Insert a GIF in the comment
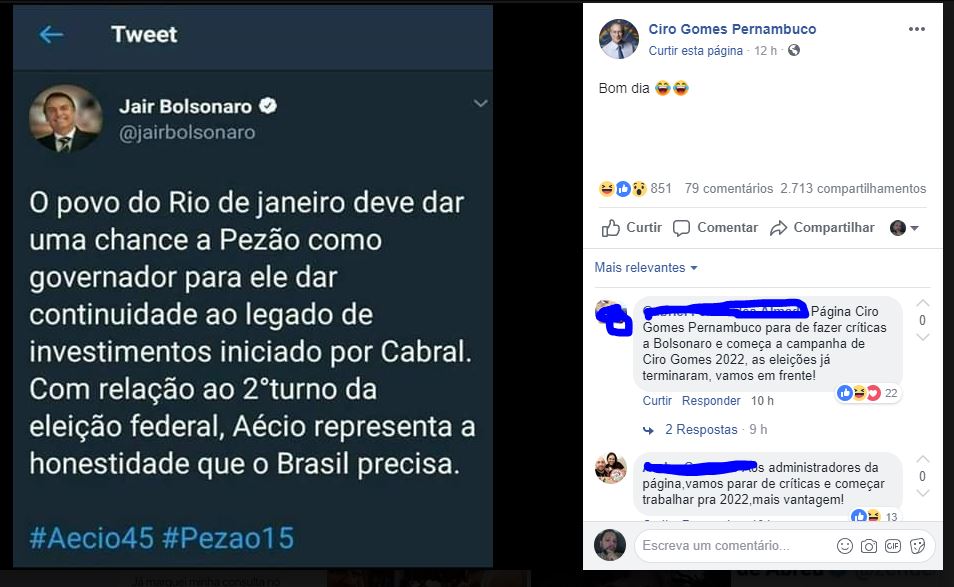This screenshot has height=587, width=954. pyautogui.click(x=893, y=546)
